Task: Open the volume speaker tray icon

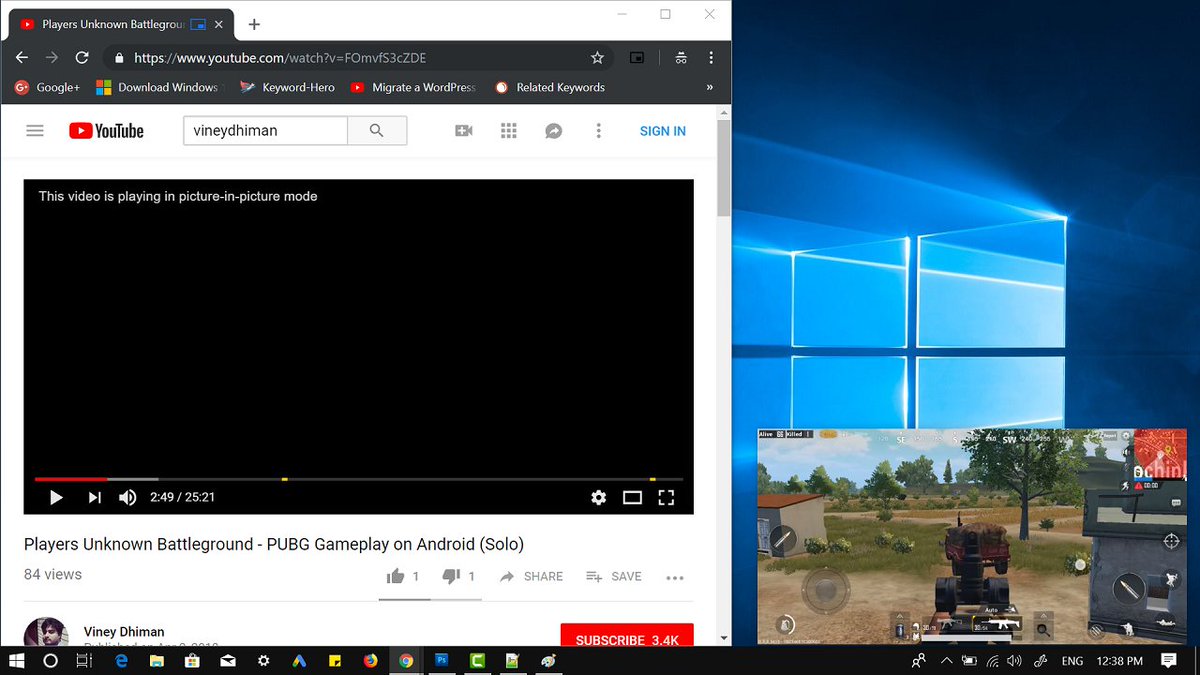Action: tap(1015, 661)
